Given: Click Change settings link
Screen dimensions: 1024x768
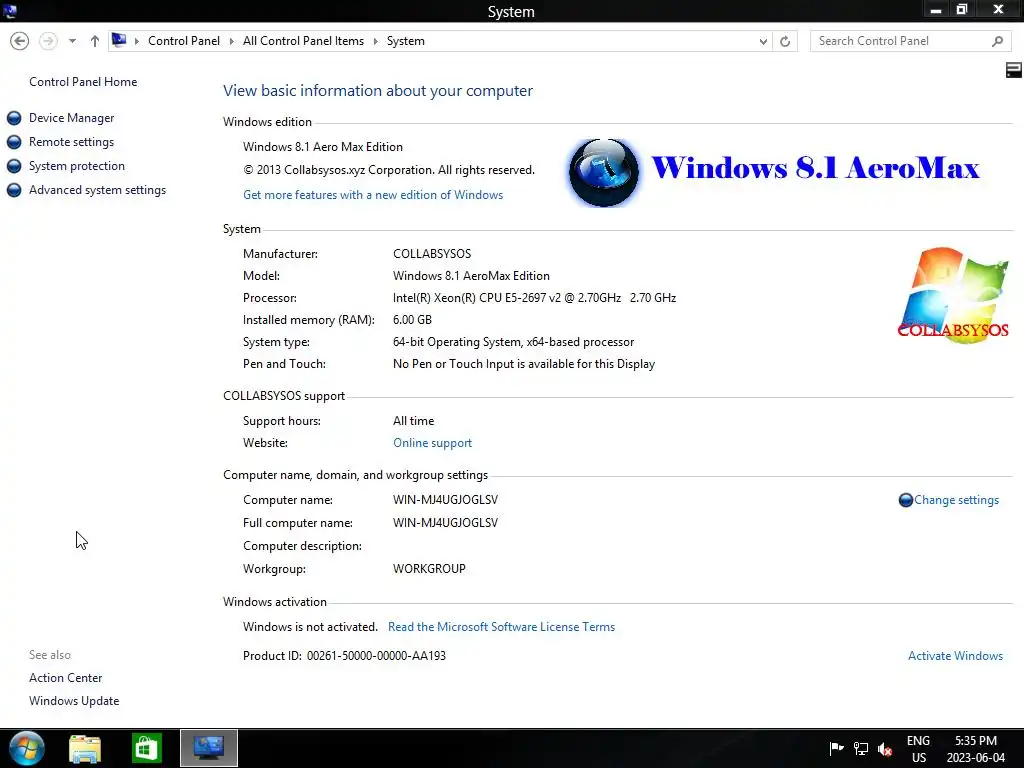Looking at the screenshot, I should click(x=956, y=500).
